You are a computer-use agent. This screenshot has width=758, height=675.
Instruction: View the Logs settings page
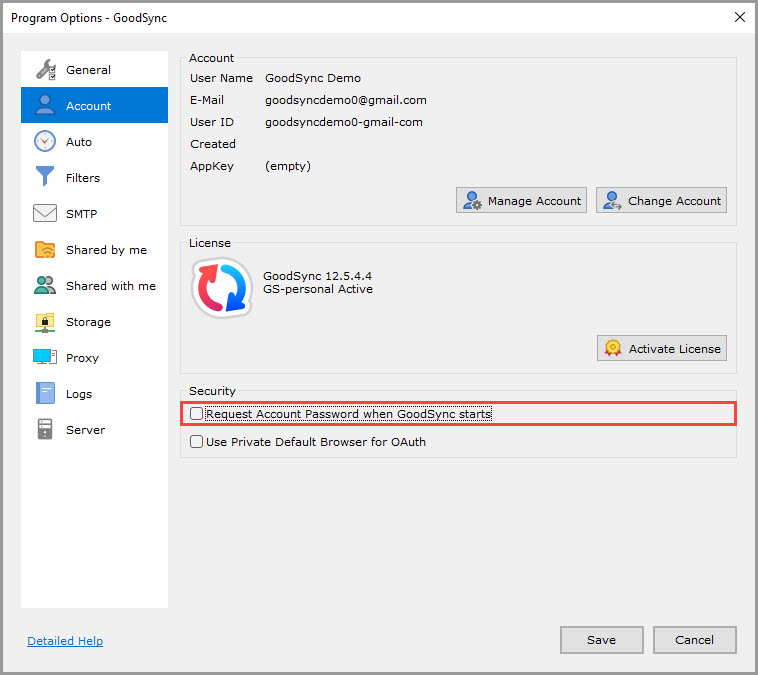(x=94, y=394)
